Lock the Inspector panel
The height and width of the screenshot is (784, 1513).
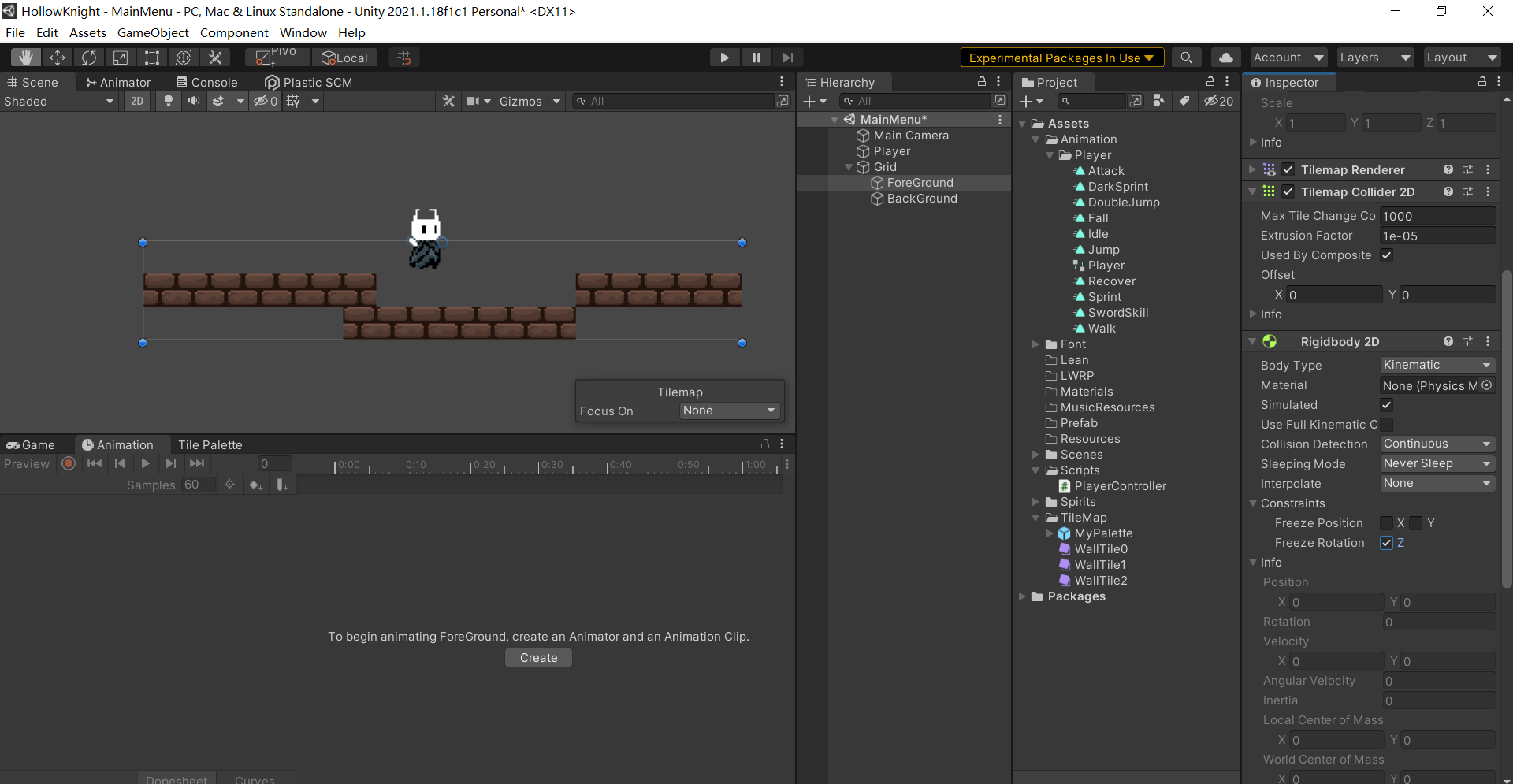tap(1481, 81)
